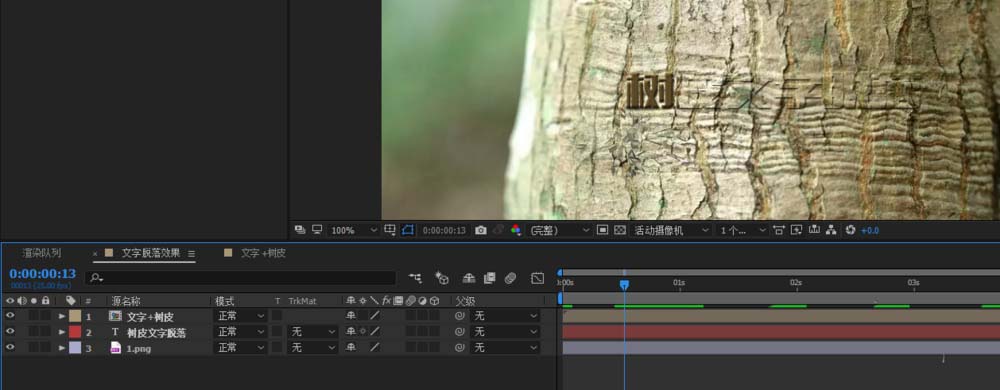Open the timeline icon in viewer bar
This screenshot has height=390, width=1000.
(x=814, y=230)
